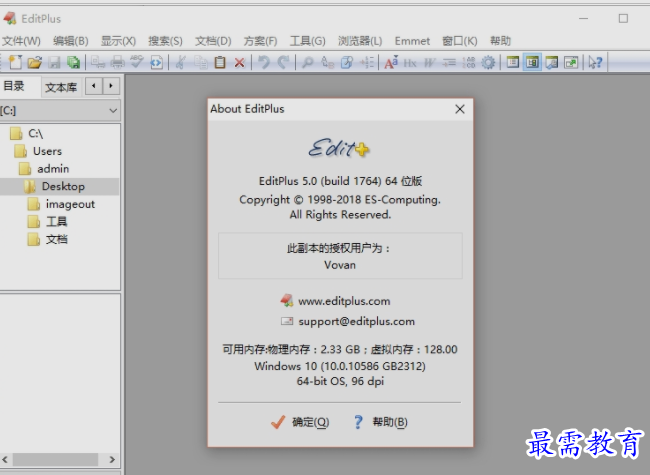Open the 编辑(B) menu
Image resolution: width=650 pixels, height=475 pixels.
[70, 41]
